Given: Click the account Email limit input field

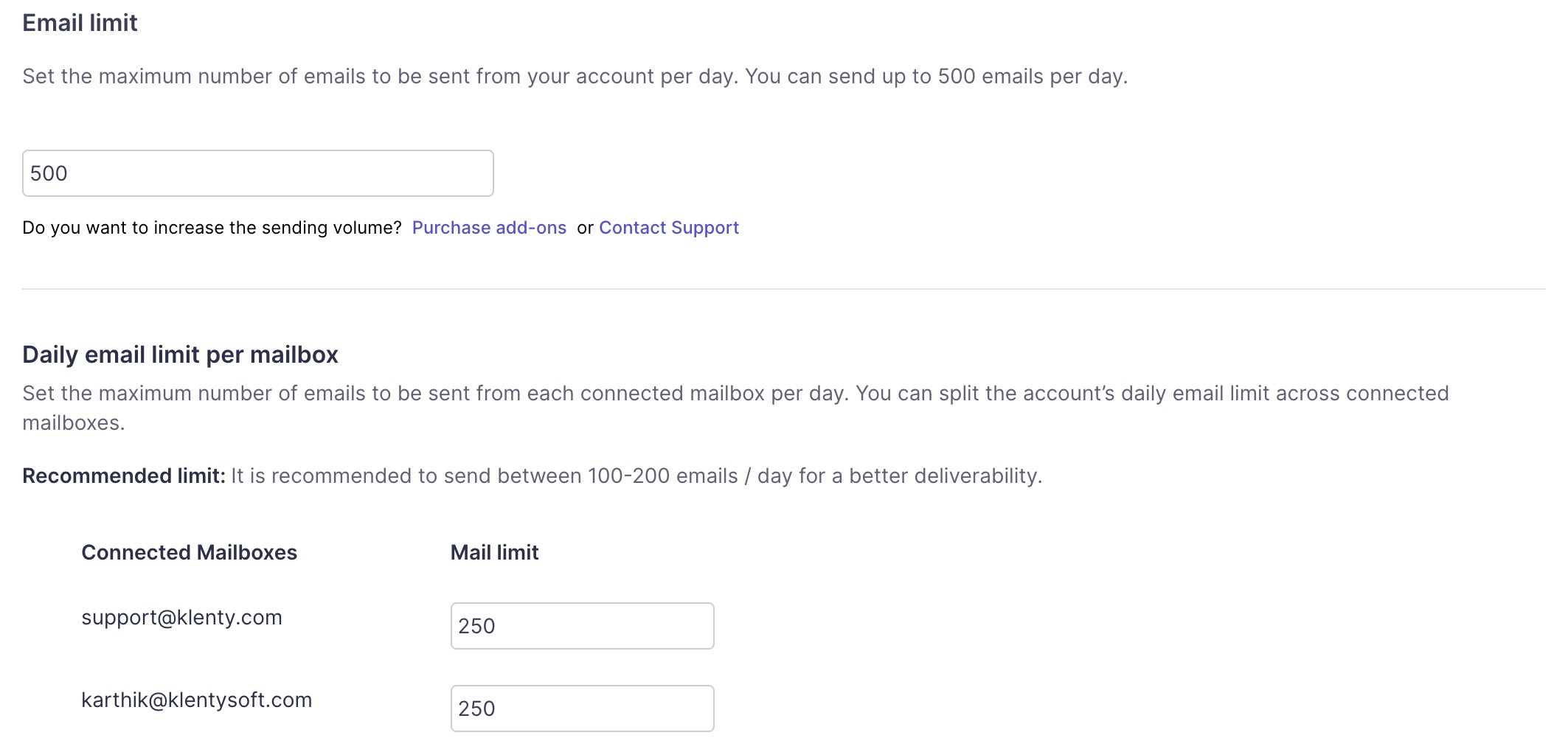Looking at the screenshot, I should point(257,173).
